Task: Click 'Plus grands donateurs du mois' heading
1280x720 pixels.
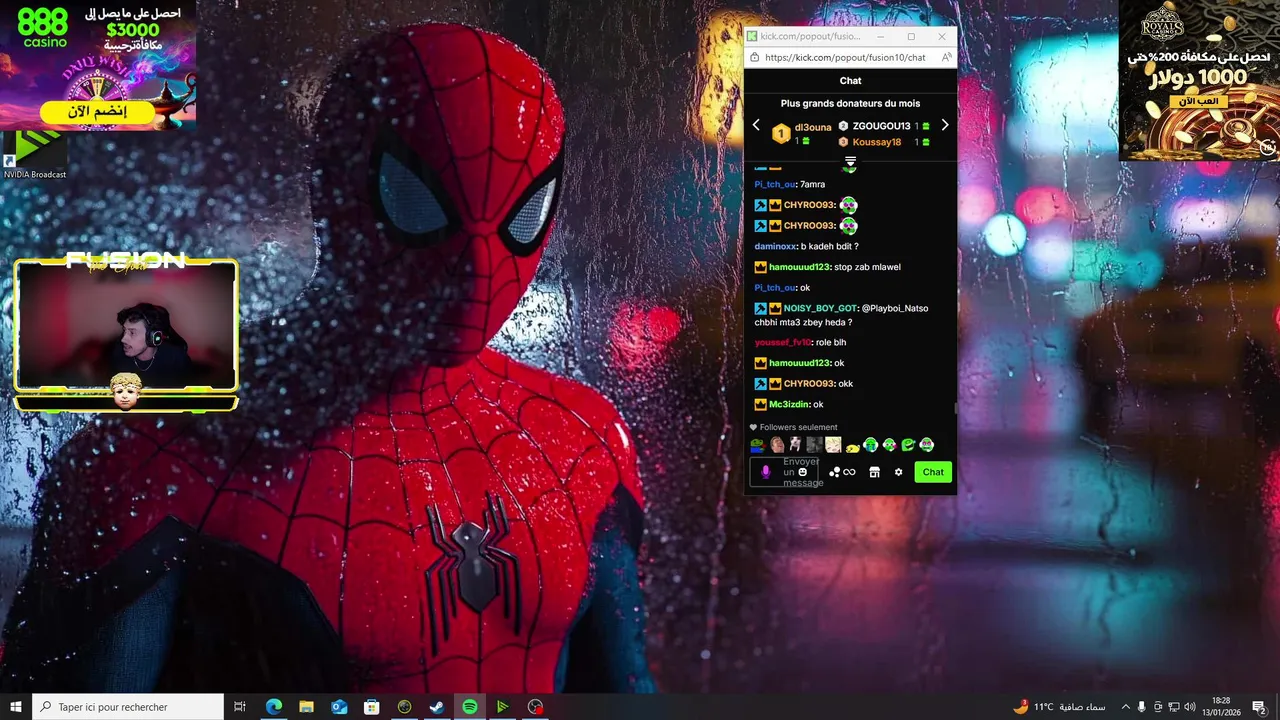Action: click(850, 103)
